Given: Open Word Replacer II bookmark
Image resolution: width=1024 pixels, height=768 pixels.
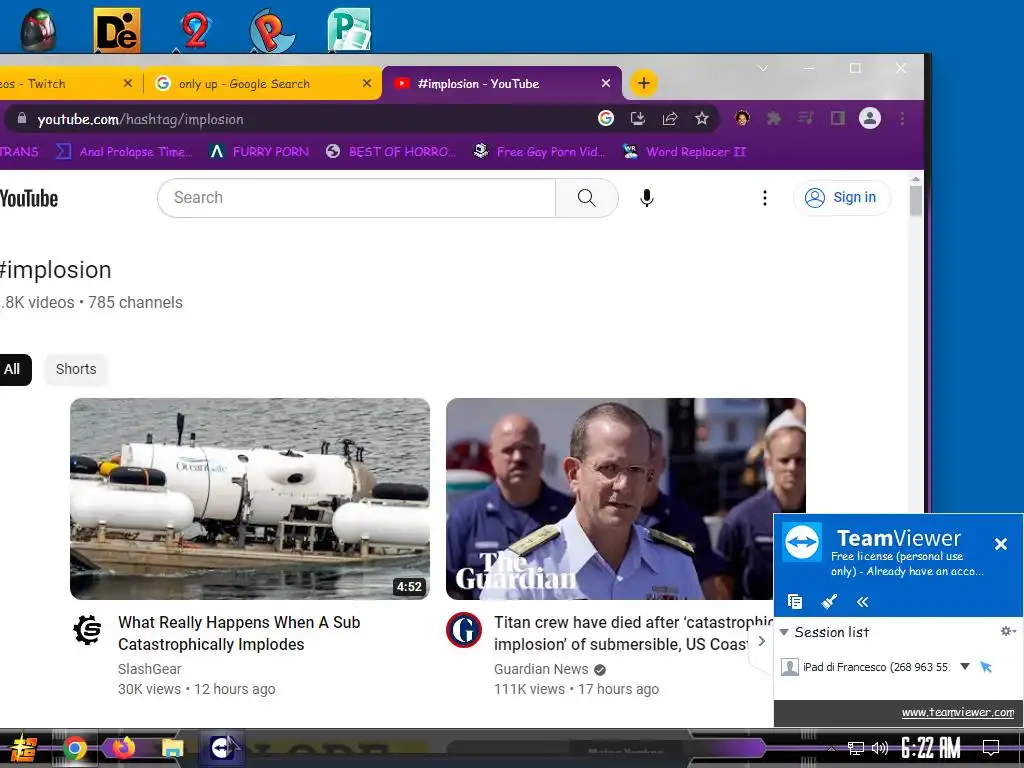Looking at the screenshot, I should pyautogui.click(x=684, y=152).
